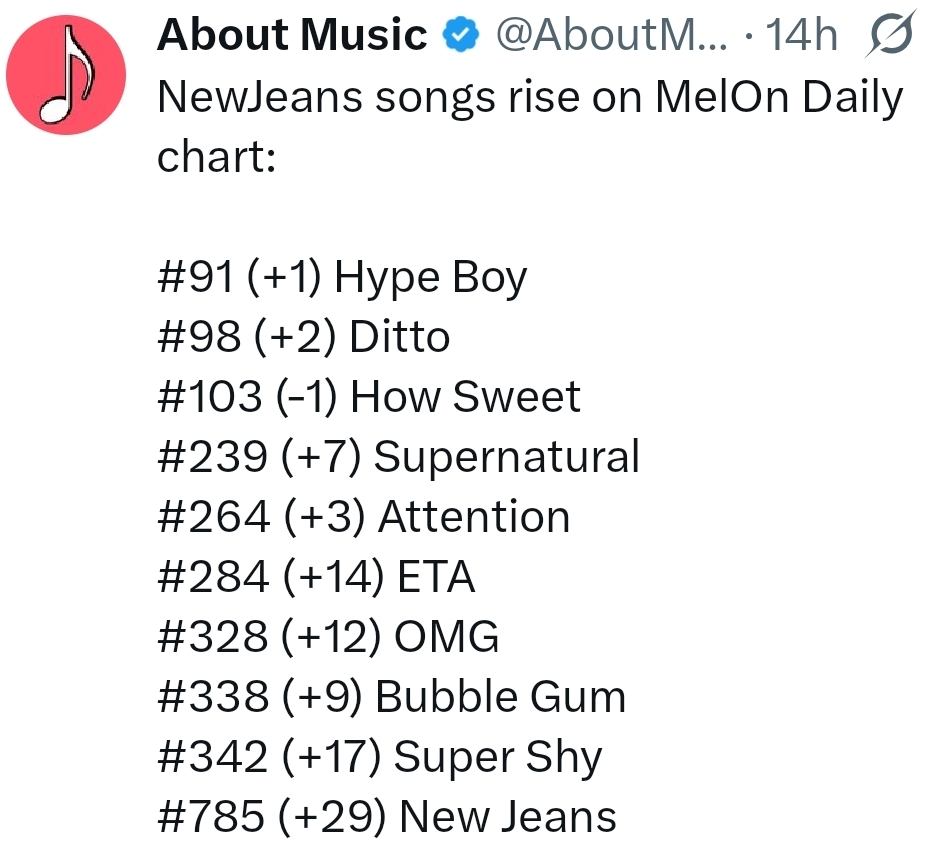This screenshot has width=933, height=841.
Task: Click the tweet intro text about MelOn Daily chart
Action: coord(530,98)
